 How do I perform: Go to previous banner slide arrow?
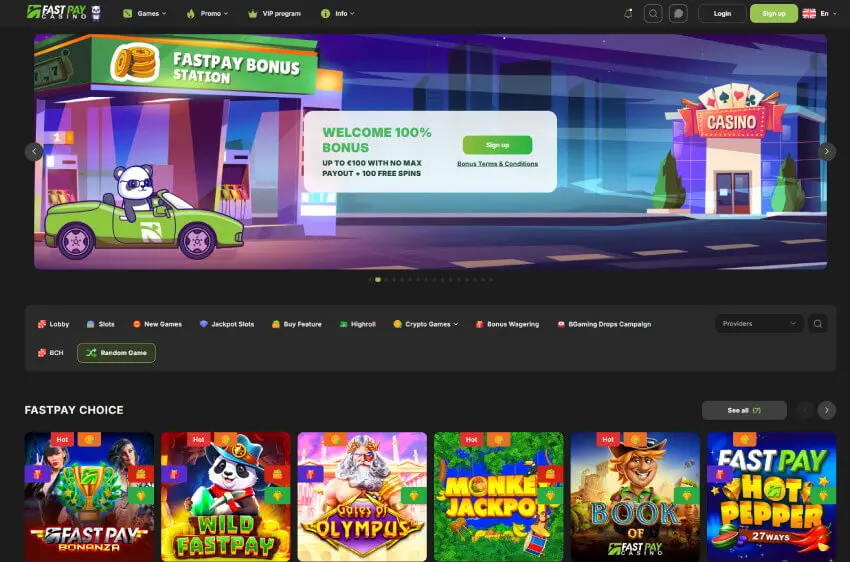(34, 151)
